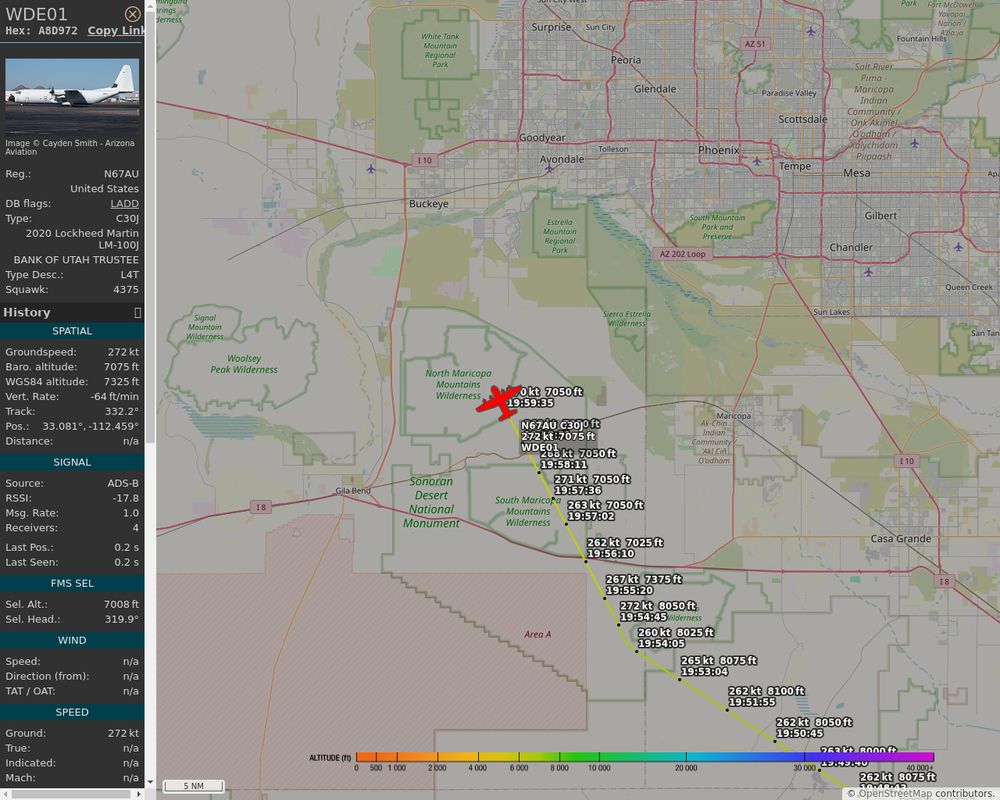The height and width of the screenshot is (800, 1000).
Task: Click the Phoenix Sky Harbor airport icon
Action: tap(756, 161)
